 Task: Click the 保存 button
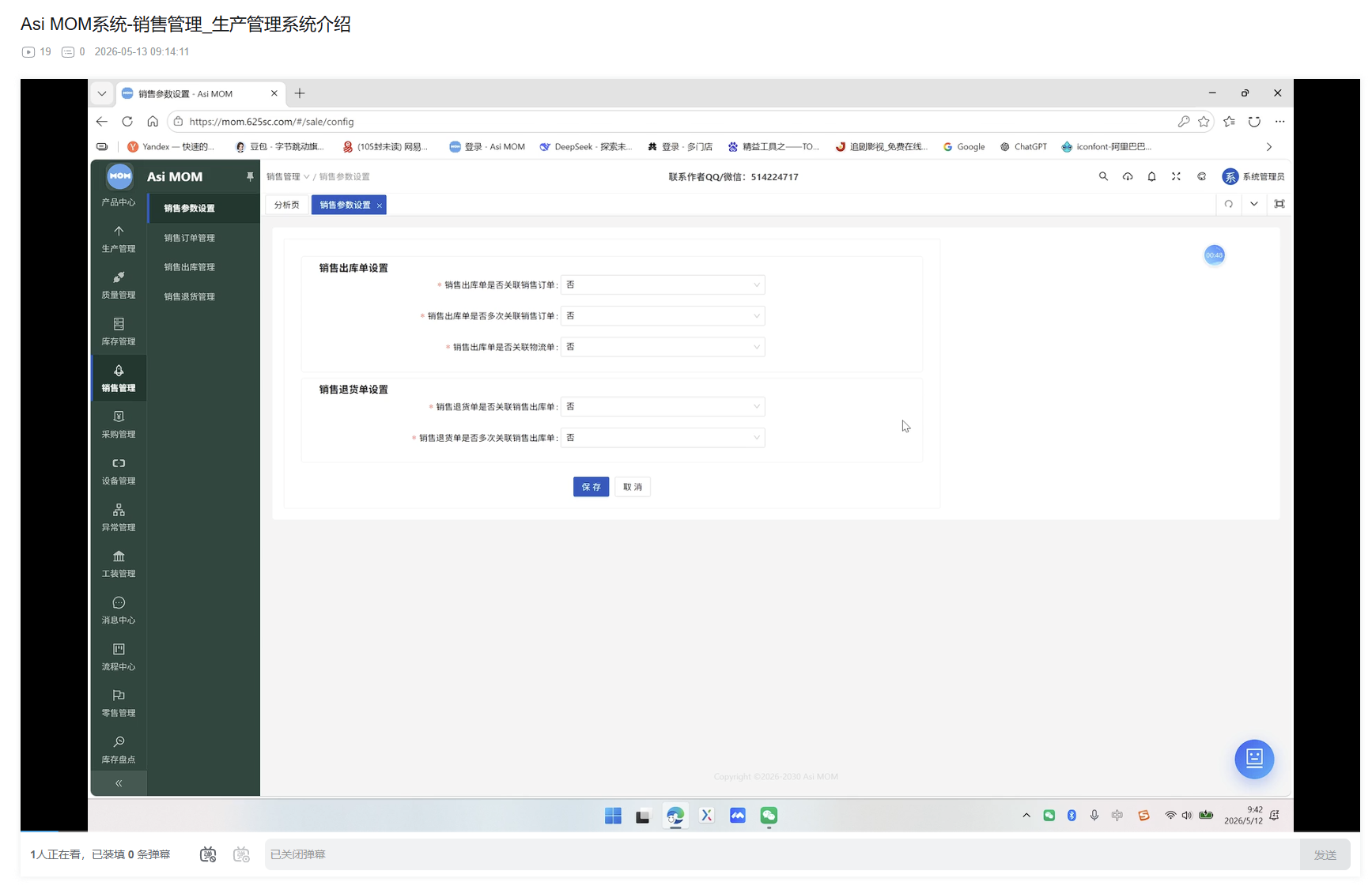(591, 487)
